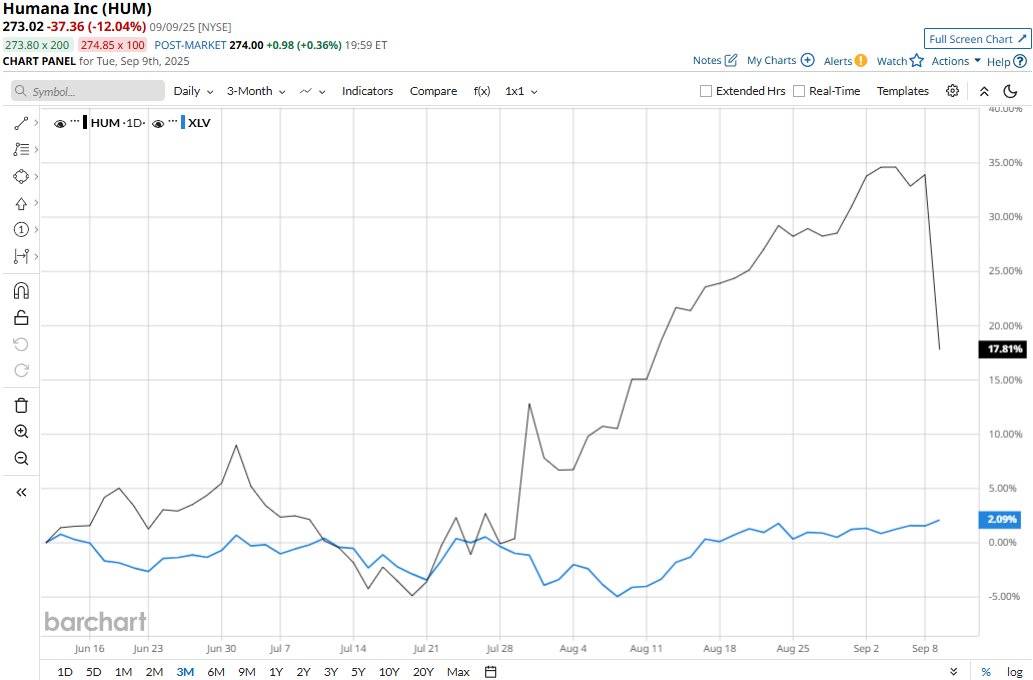
Task: Select the numbered label tool
Action: click(x=21, y=229)
